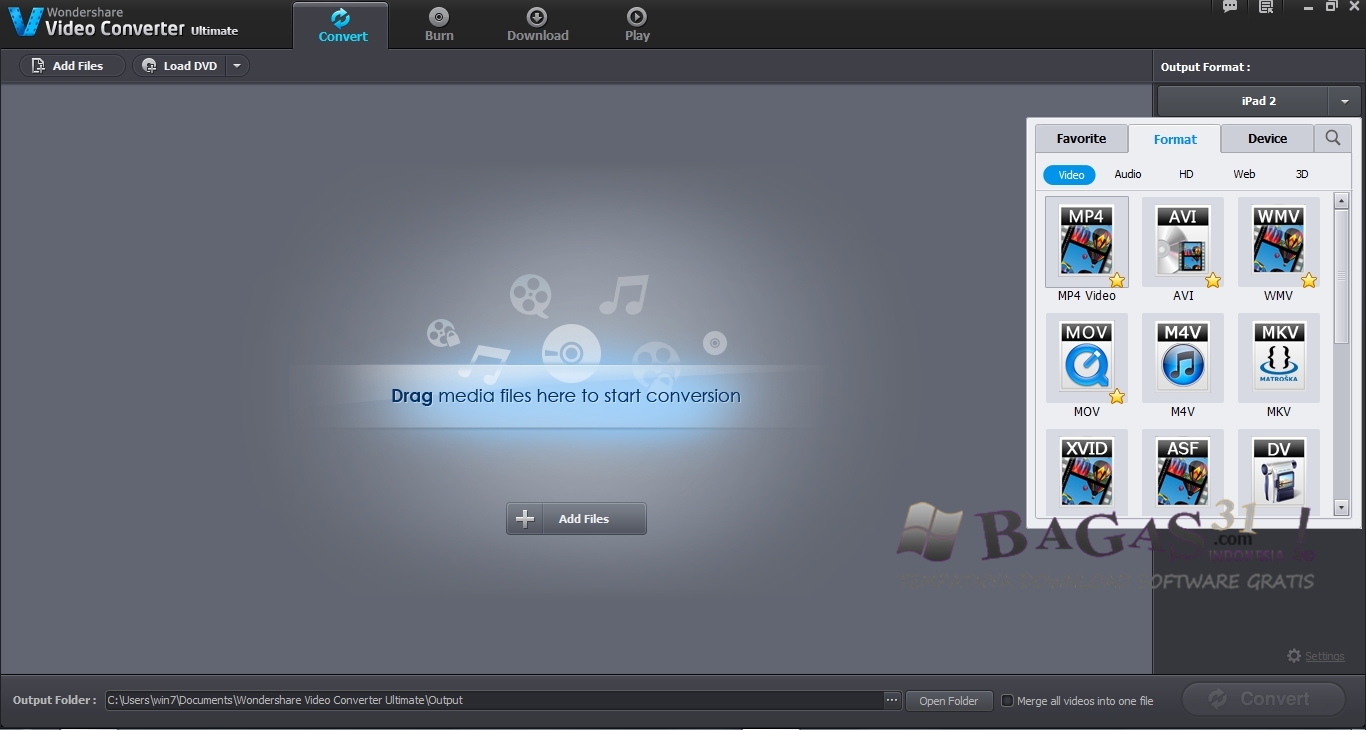Filter formats by Web category
The image size is (1366, 730).
click(x=1244, y=174)
